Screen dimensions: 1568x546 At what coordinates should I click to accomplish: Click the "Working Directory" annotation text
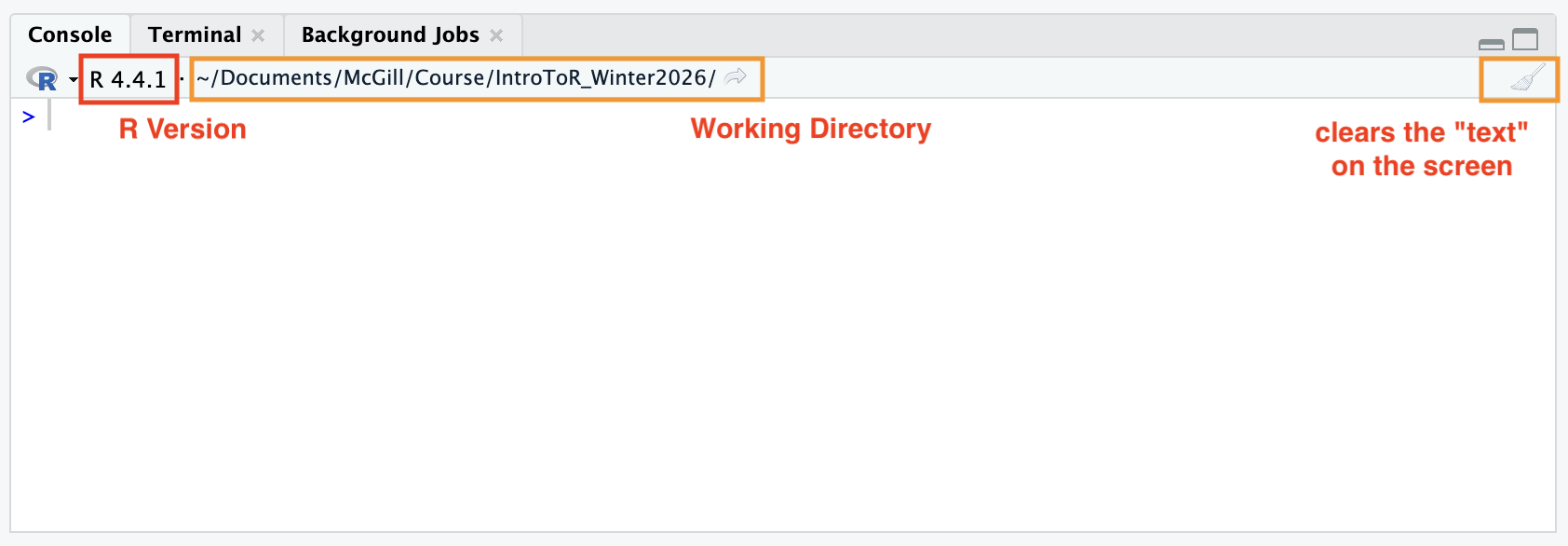(x=810, y=129)
